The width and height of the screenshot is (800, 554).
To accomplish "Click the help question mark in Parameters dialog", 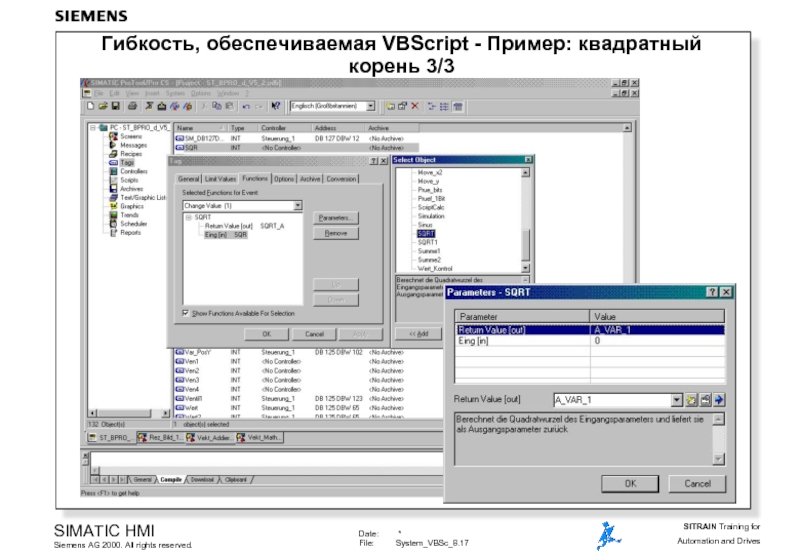I will (x=712, y=292).
